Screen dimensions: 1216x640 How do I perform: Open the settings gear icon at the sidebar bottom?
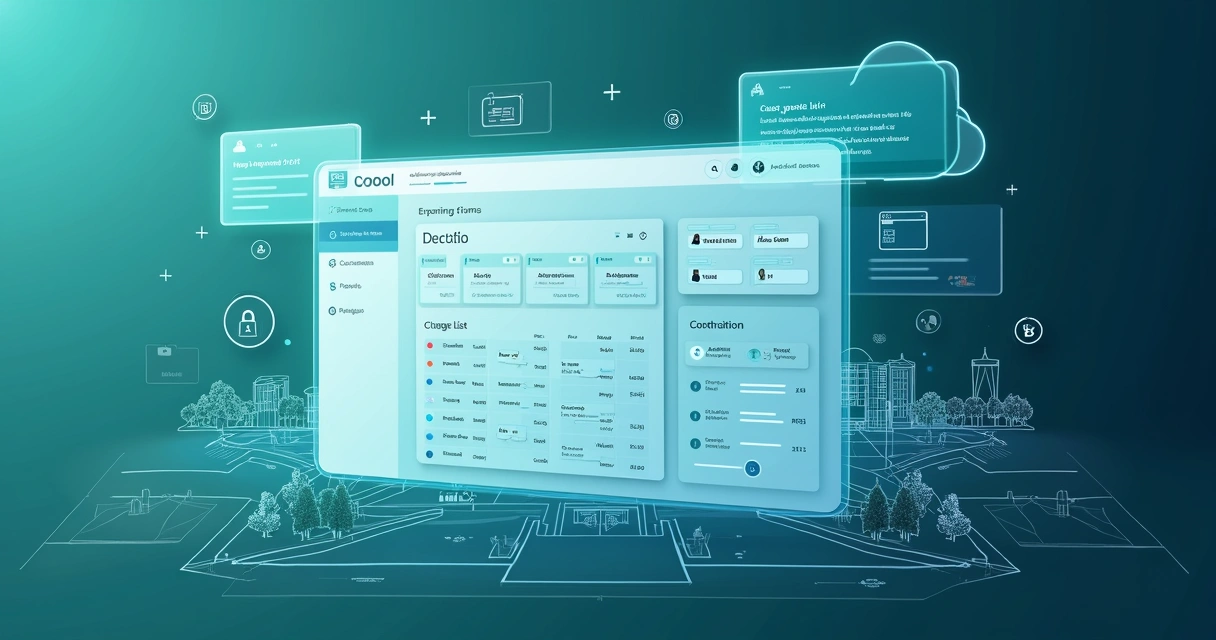pos(332,311)
